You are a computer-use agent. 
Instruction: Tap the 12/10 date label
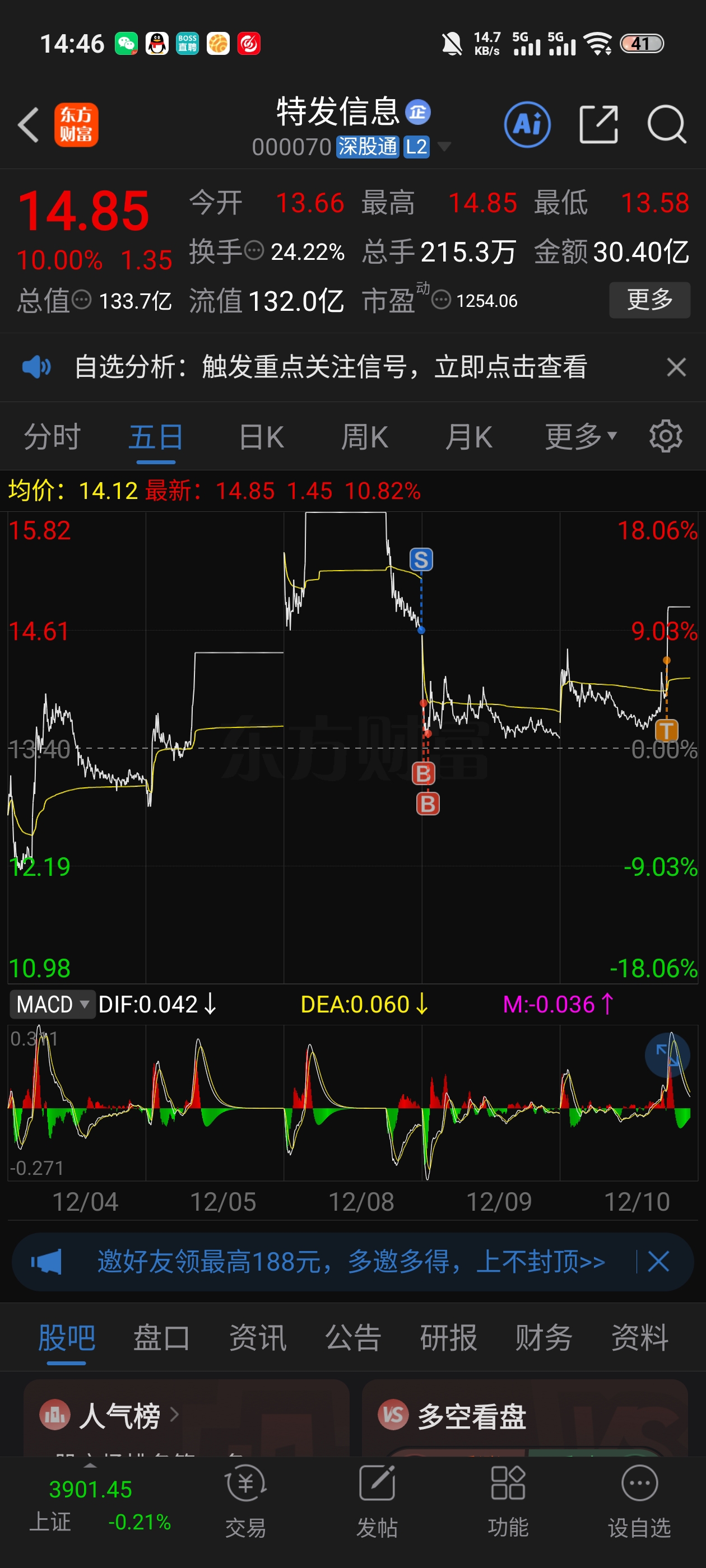[637, 1202]
